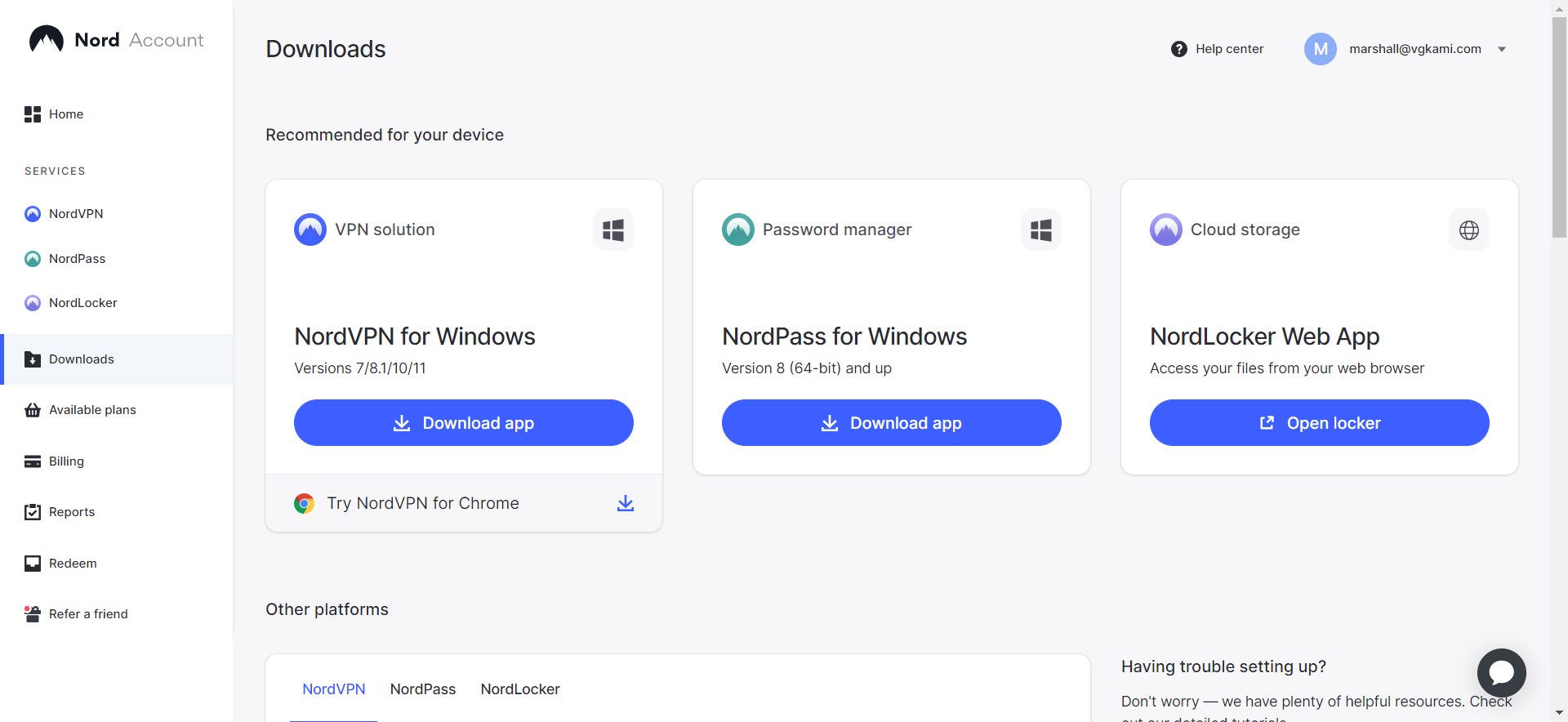Viewport: 1568px width, 722px height.
Task: Click the Reports checklist icon
Action: point(33,512)
